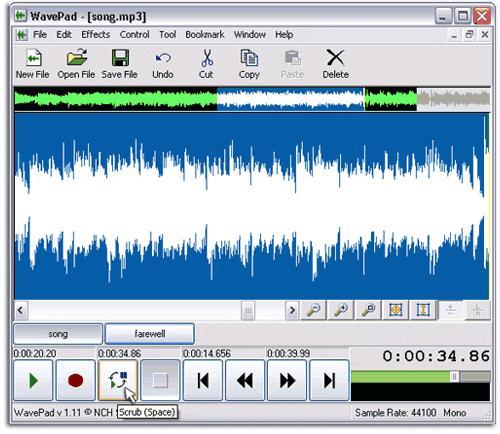500x434 pixels.
Task: Open the Effects menu
Action: pyautogui.click(x=96, y=35)
